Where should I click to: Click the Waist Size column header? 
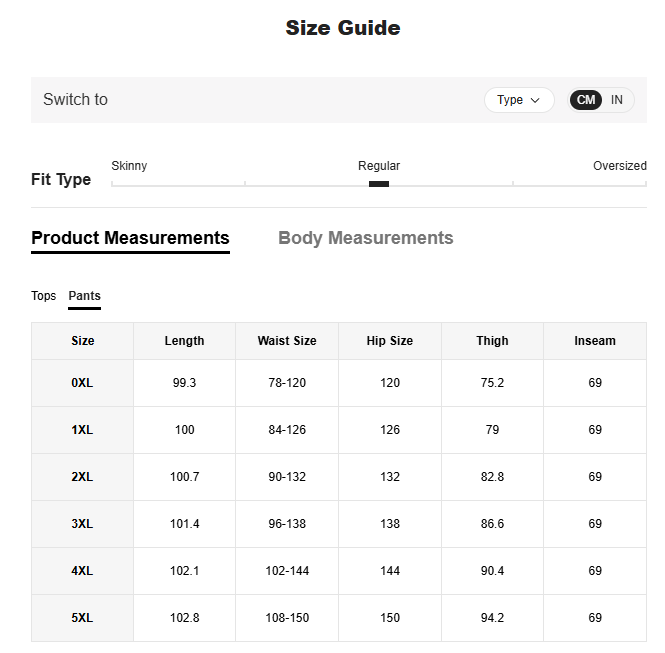[287, 341]
